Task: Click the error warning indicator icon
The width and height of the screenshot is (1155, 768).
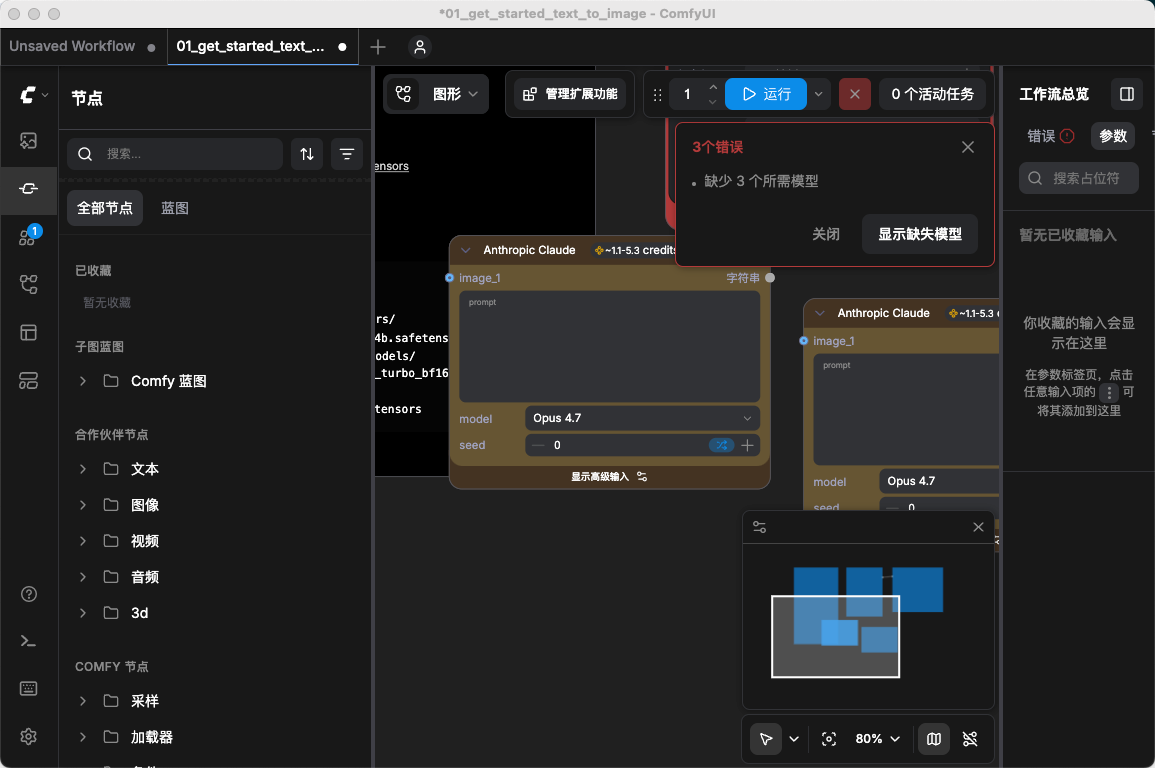Action: tap(1067, 136)
